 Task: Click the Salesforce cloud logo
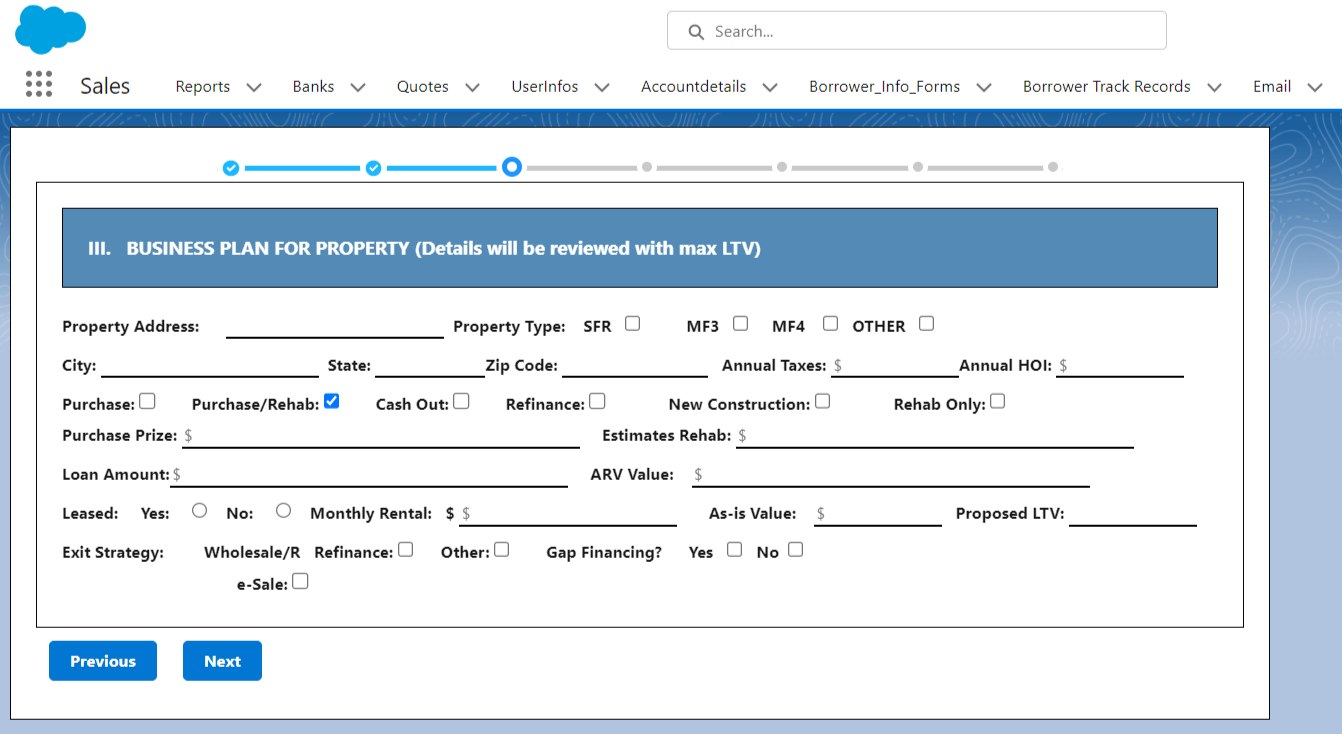tap(49, 31)
